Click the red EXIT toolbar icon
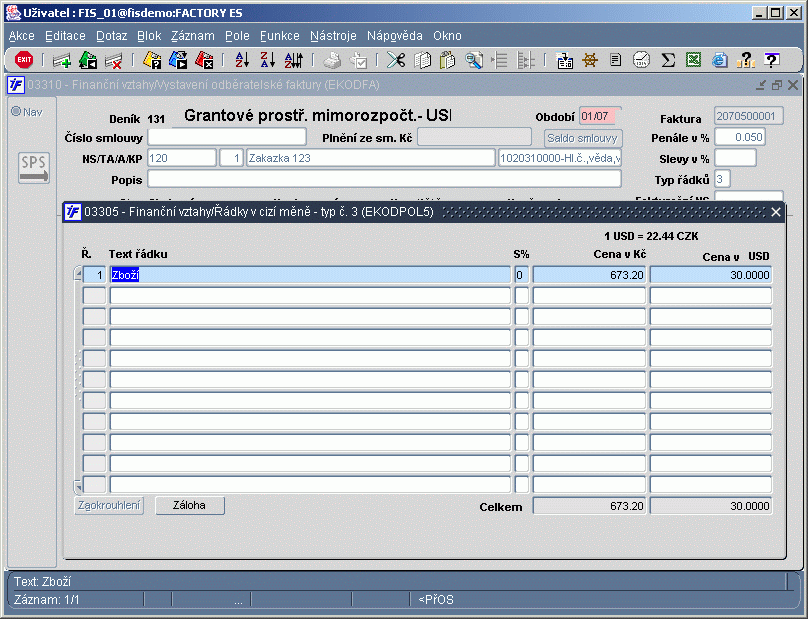This screenshot has height=619, width=808. 24,60
